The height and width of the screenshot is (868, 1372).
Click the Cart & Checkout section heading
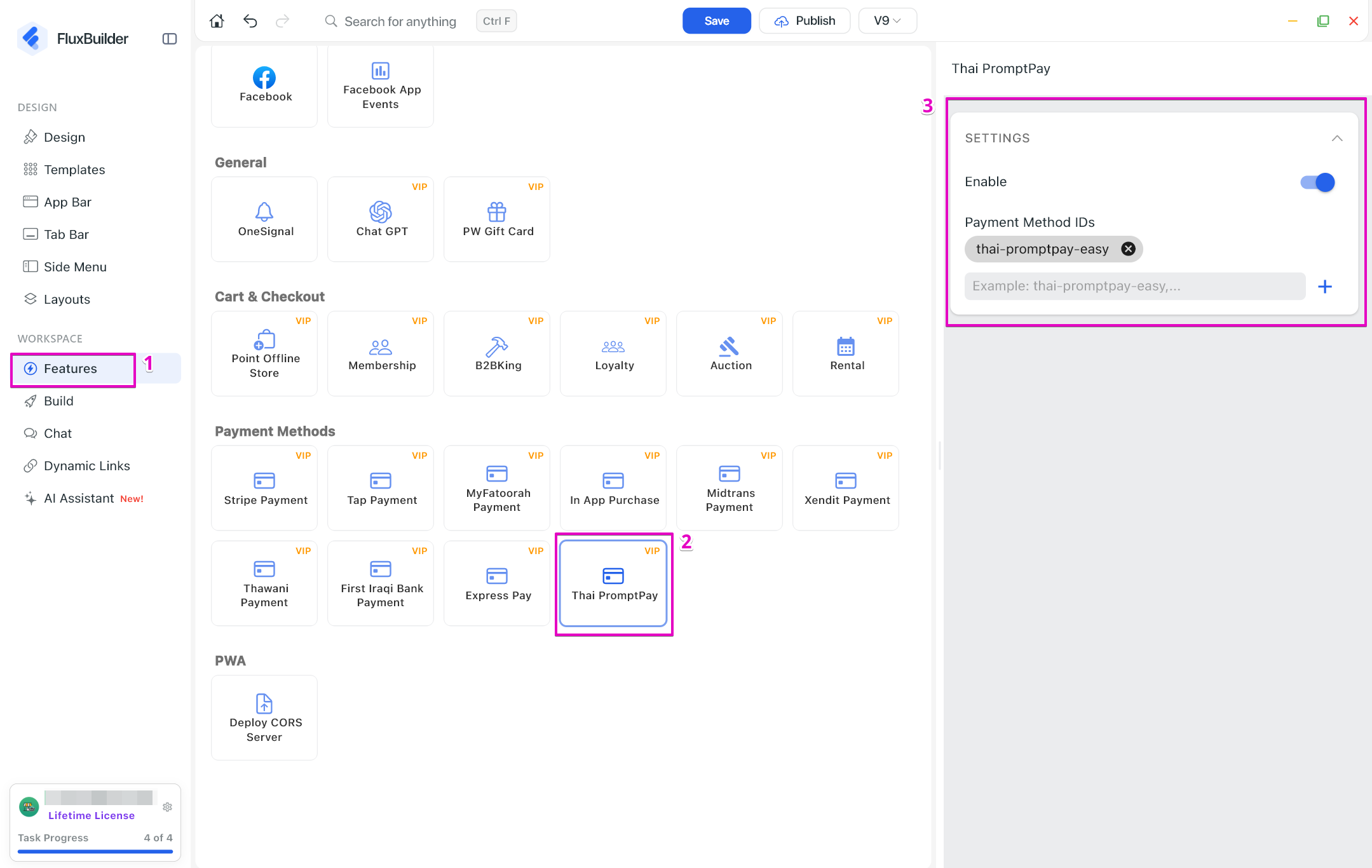tap(270, 297)
